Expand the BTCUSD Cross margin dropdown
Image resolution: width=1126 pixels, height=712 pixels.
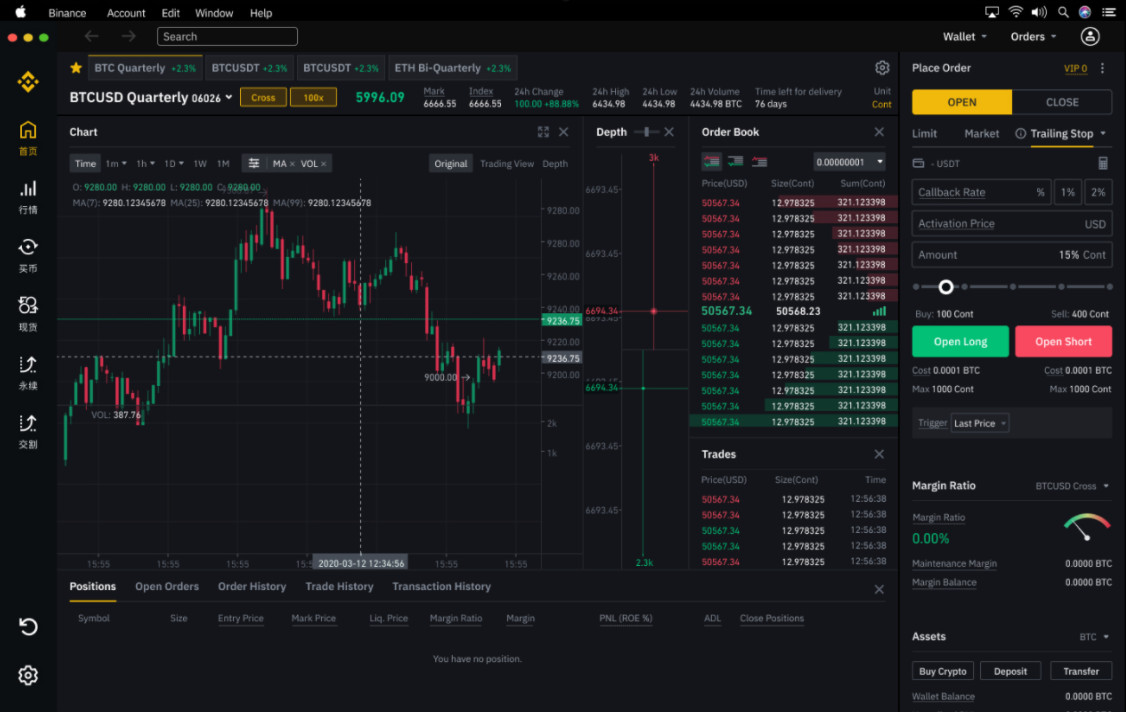1072,486
